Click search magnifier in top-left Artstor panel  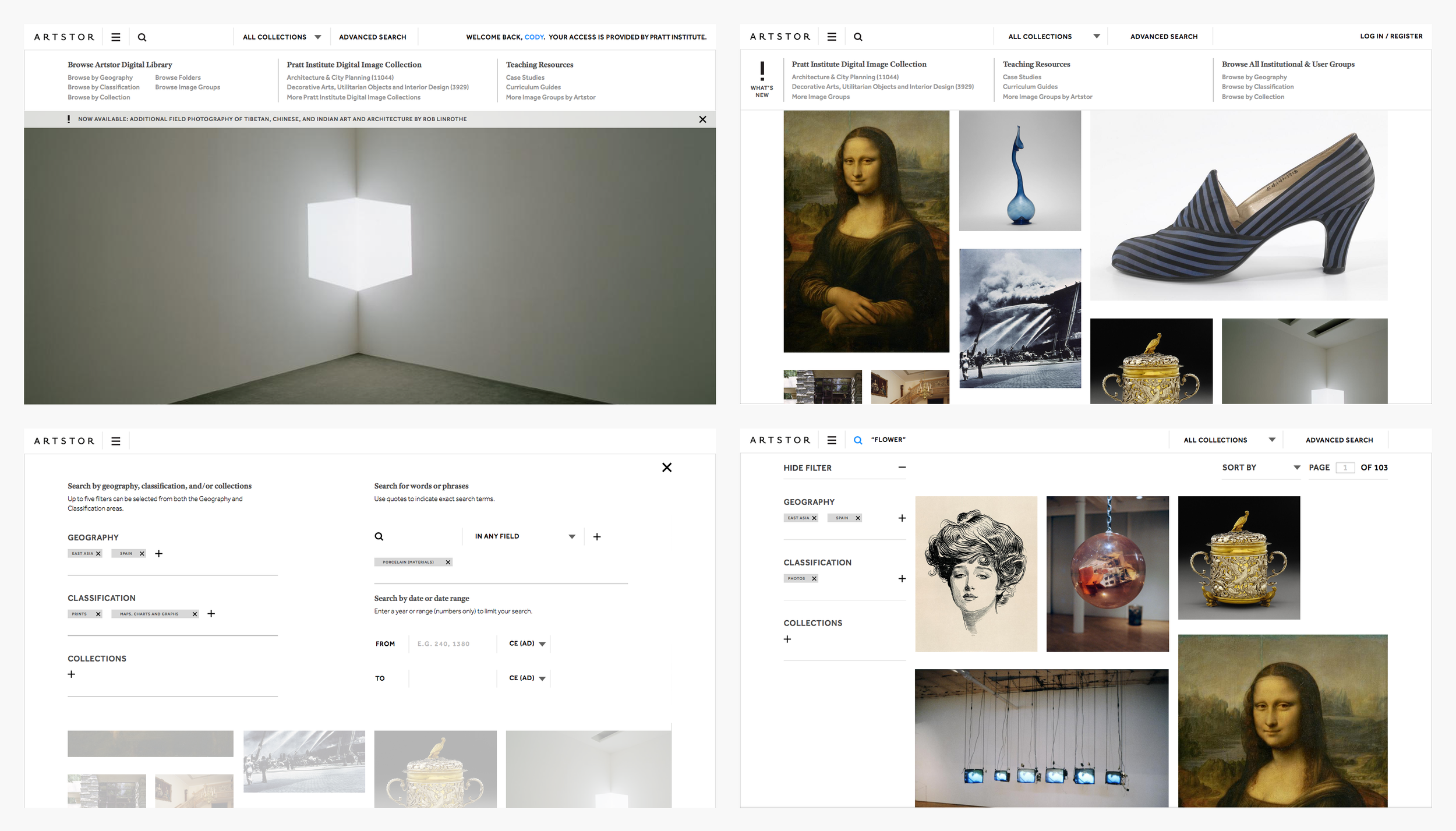click(142, 37)
